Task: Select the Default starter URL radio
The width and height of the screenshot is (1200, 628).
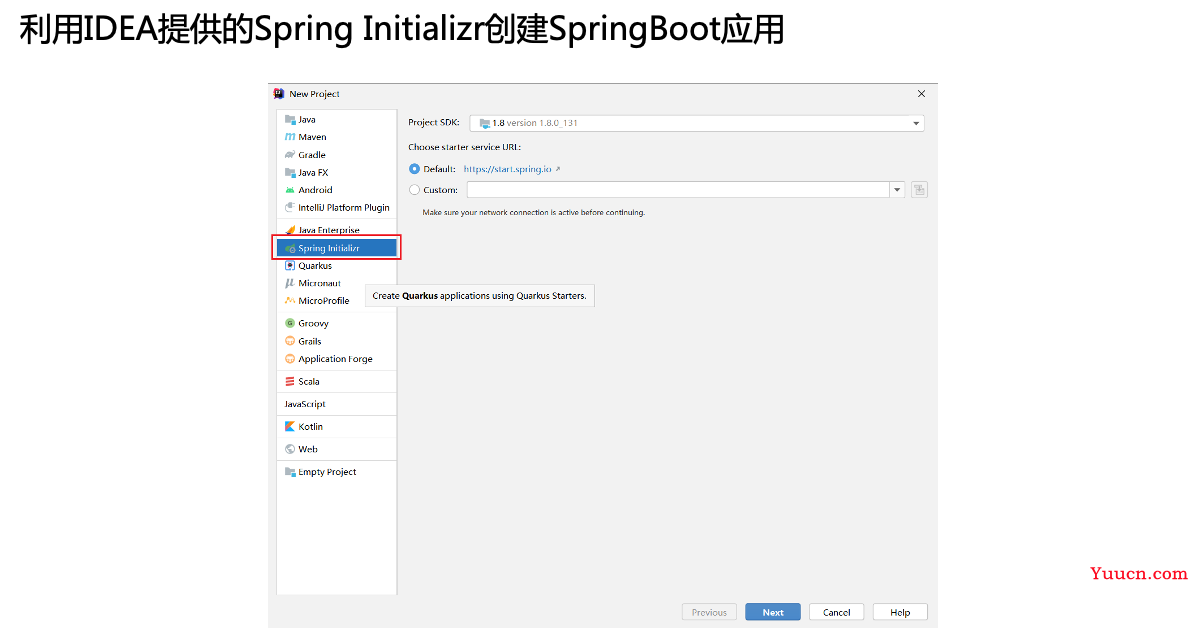Action: 414,169
